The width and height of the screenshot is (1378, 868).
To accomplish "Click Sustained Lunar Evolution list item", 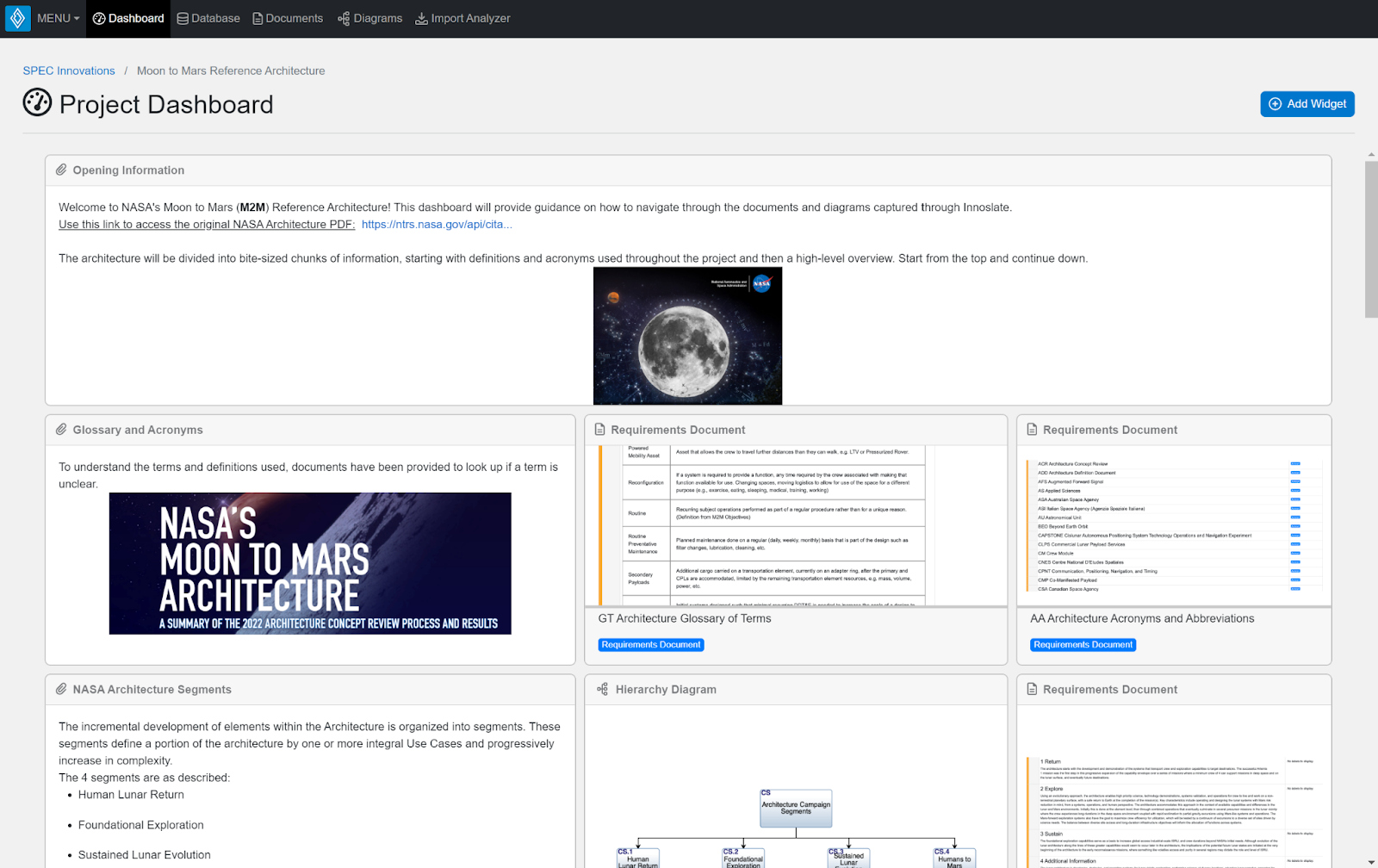I will pos(145,855).
